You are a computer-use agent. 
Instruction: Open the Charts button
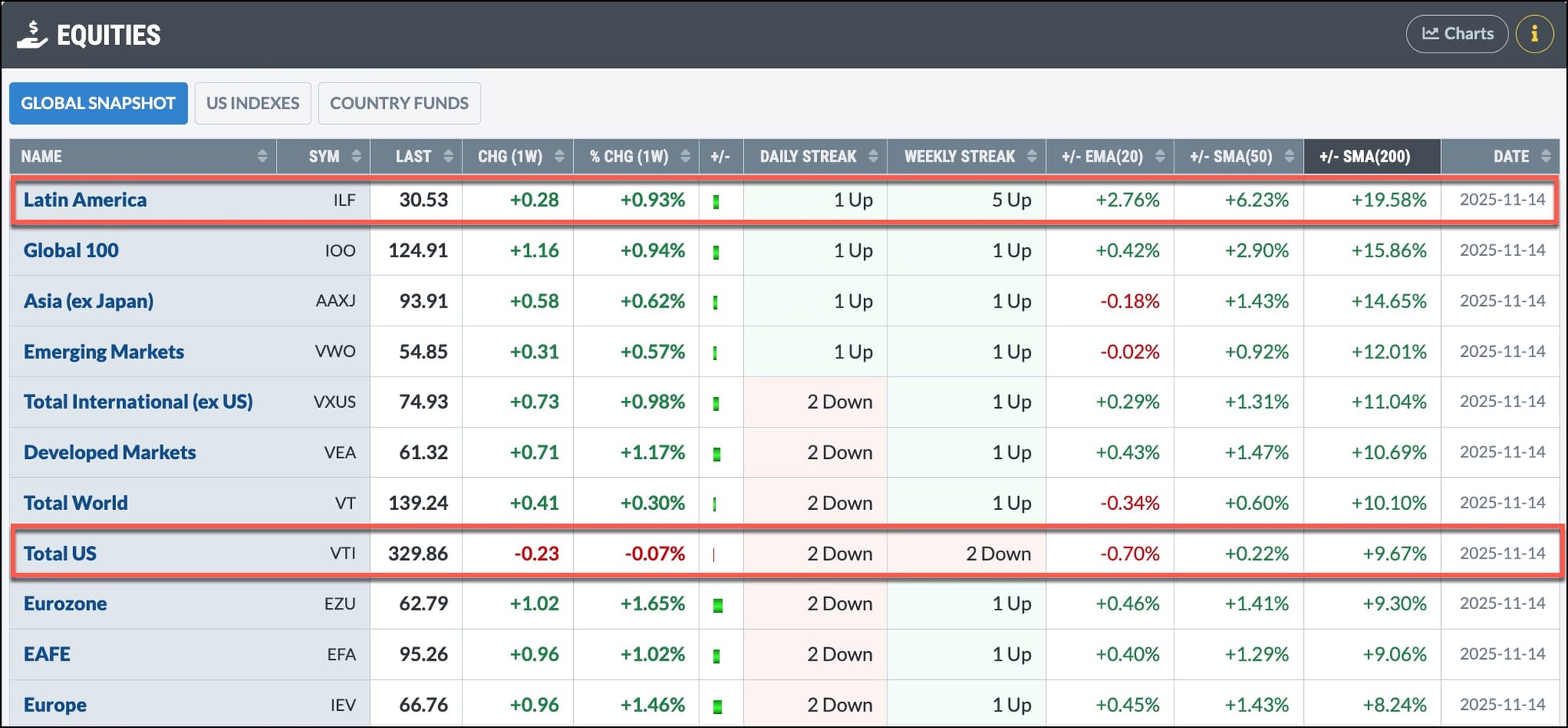point(1457,35)
